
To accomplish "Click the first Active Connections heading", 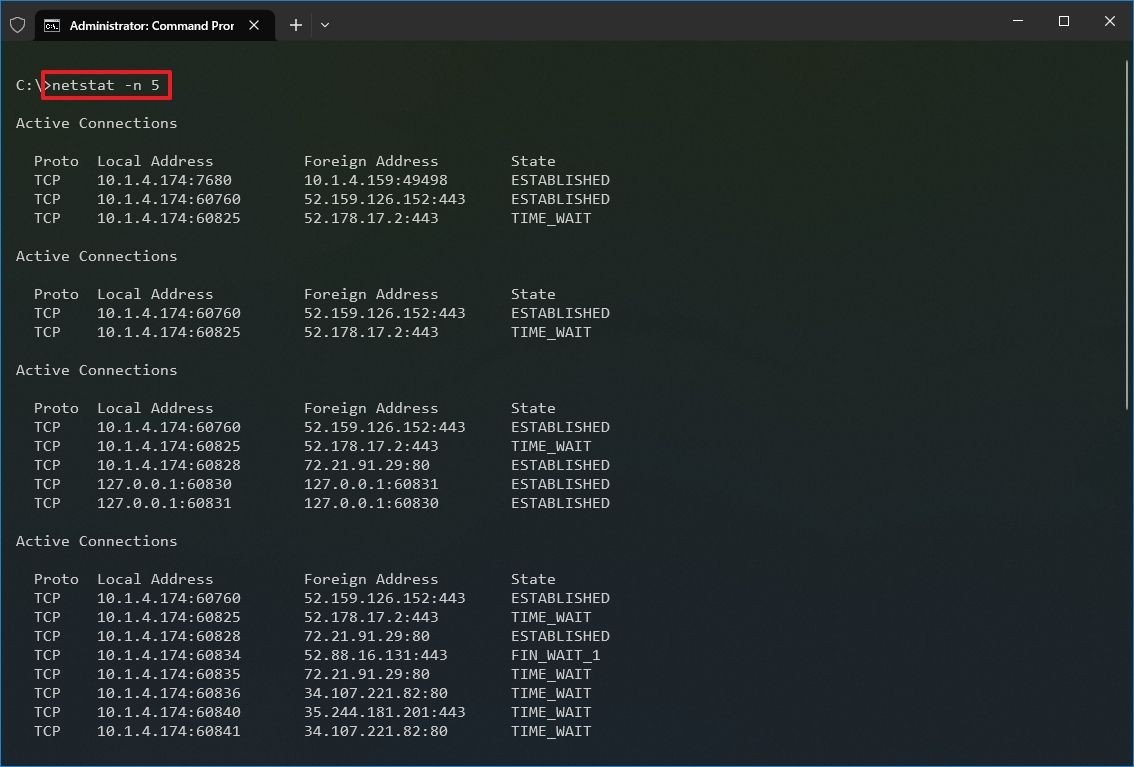I will click(96, 122).
